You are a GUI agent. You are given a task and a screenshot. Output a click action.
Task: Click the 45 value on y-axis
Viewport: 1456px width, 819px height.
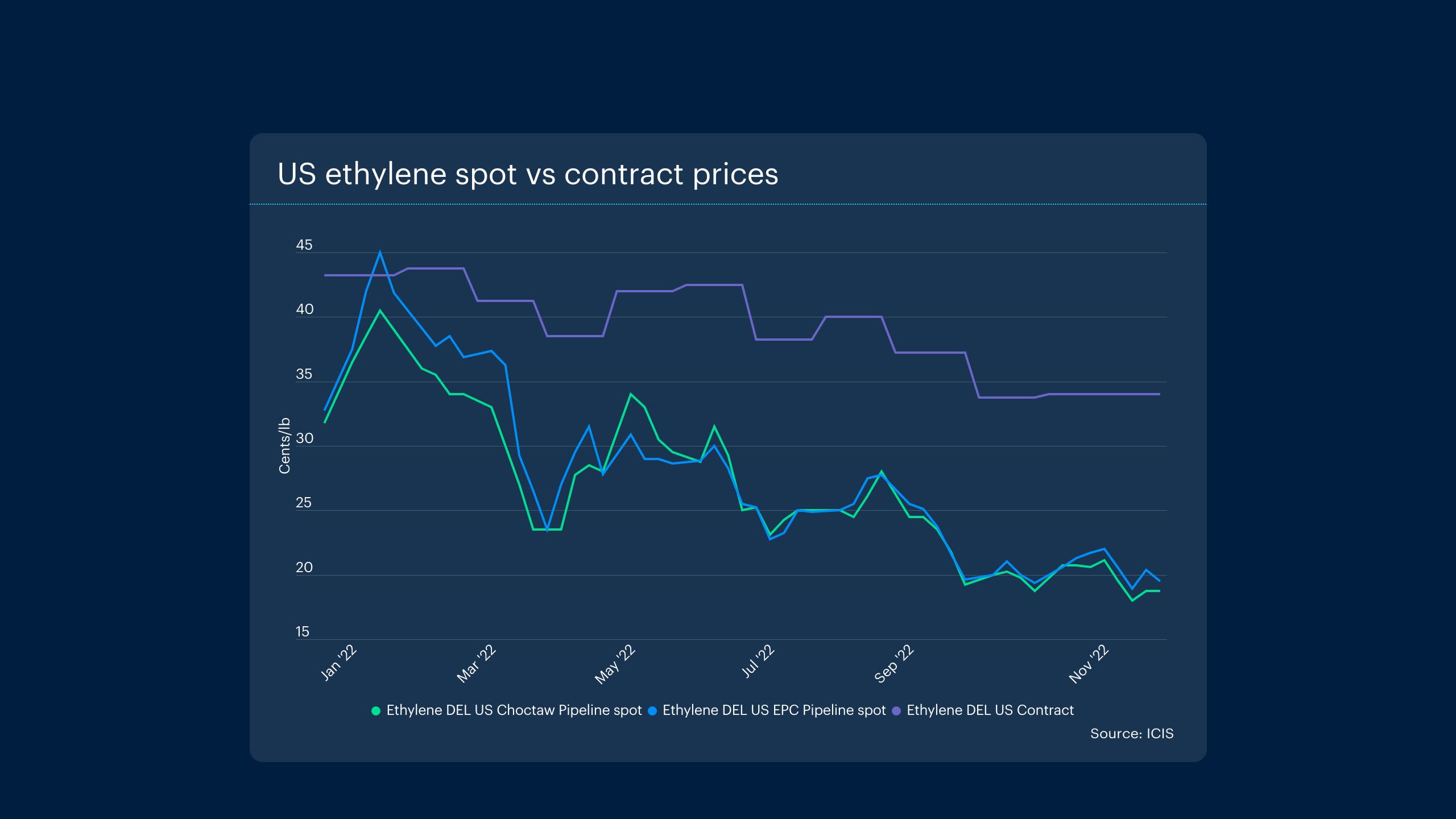click(x=304, y=245)
